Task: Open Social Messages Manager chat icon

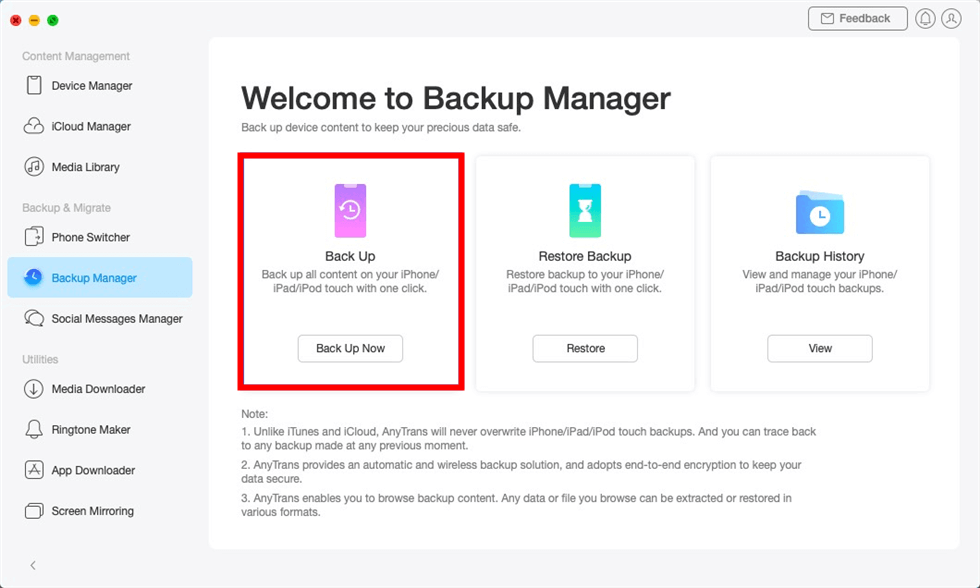Action: [x=34, y=319]
